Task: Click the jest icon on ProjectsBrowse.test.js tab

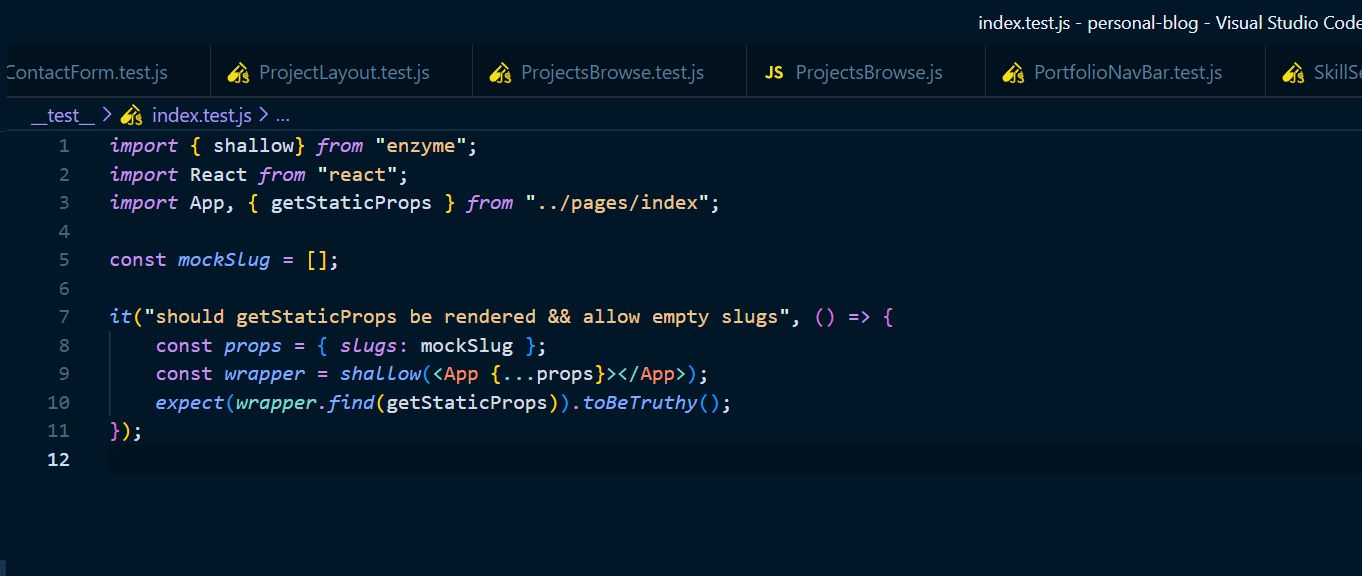Action: tap(500, 73)
